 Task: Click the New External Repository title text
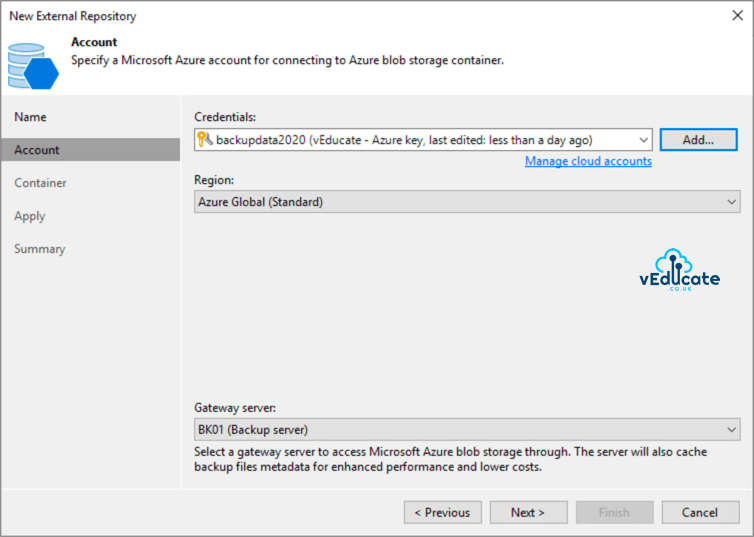point(73,16)
